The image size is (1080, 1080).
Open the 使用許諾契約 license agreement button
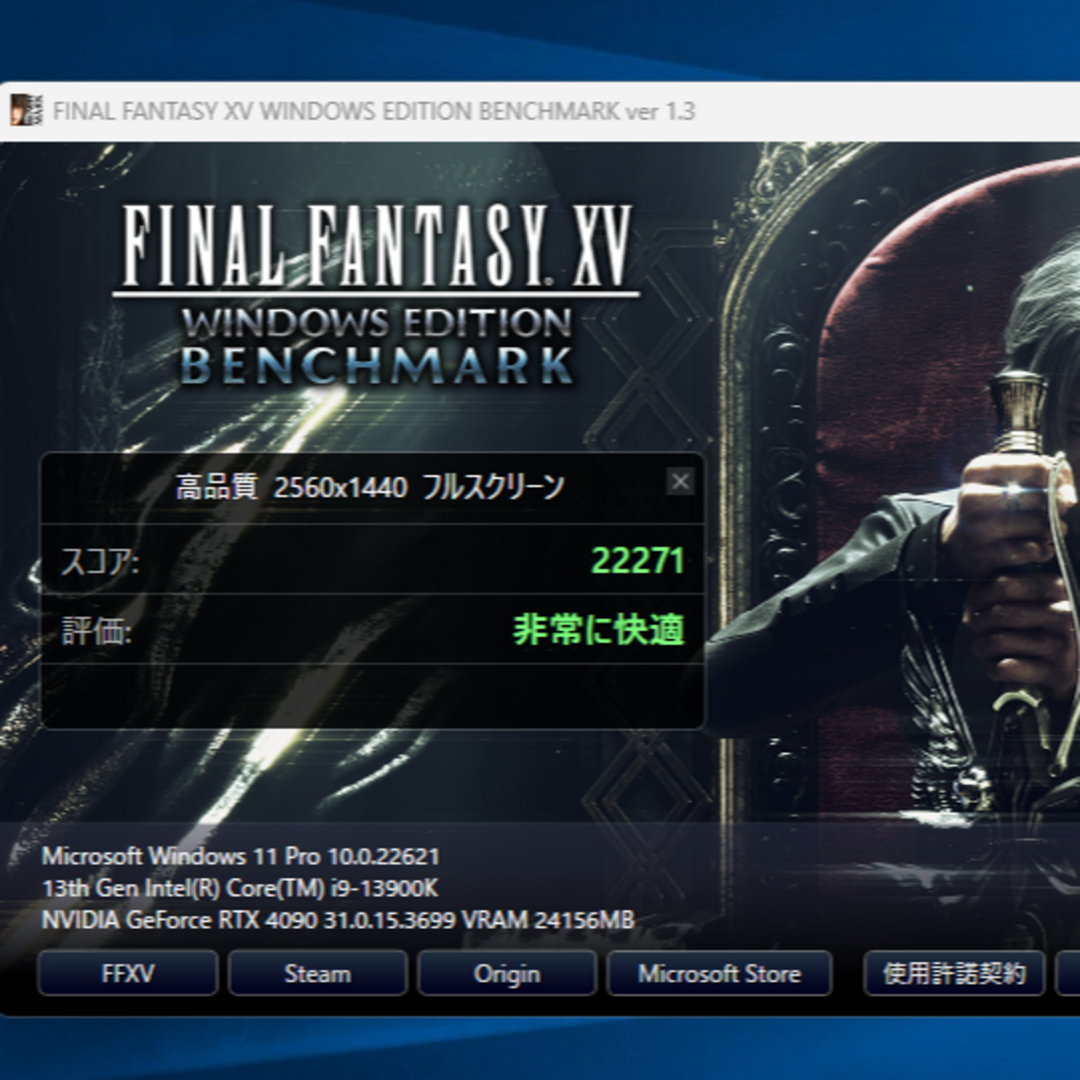click(x=954, y=973)
